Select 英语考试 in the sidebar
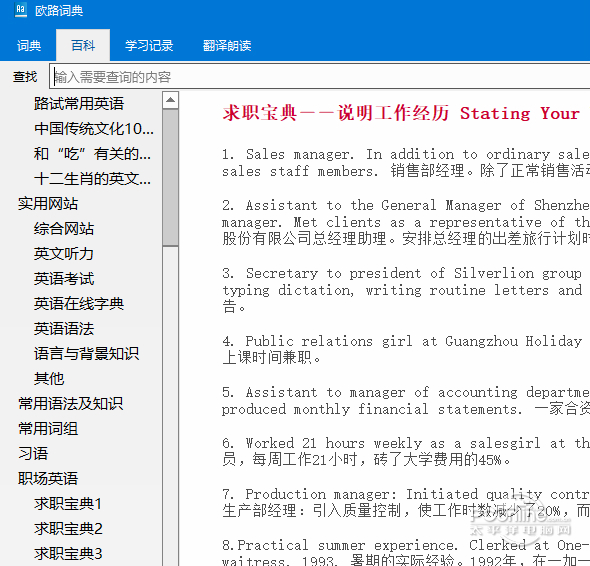The image size is (590, 566). (x=64, y=278)
